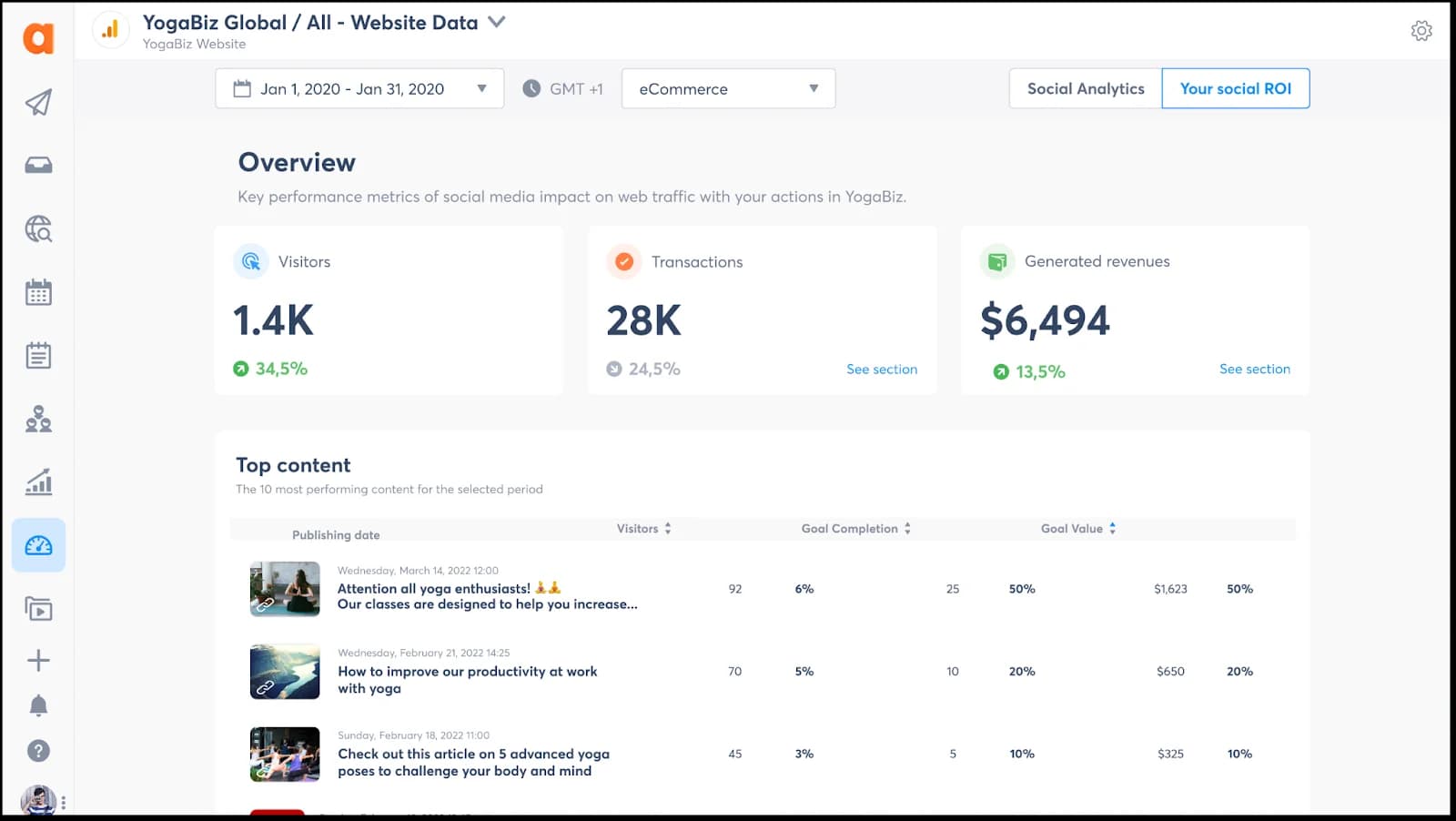Expand the YogaBiz Global account switcher
The width and height of the screenshot is (1456, 821).
tap(497, 23)
